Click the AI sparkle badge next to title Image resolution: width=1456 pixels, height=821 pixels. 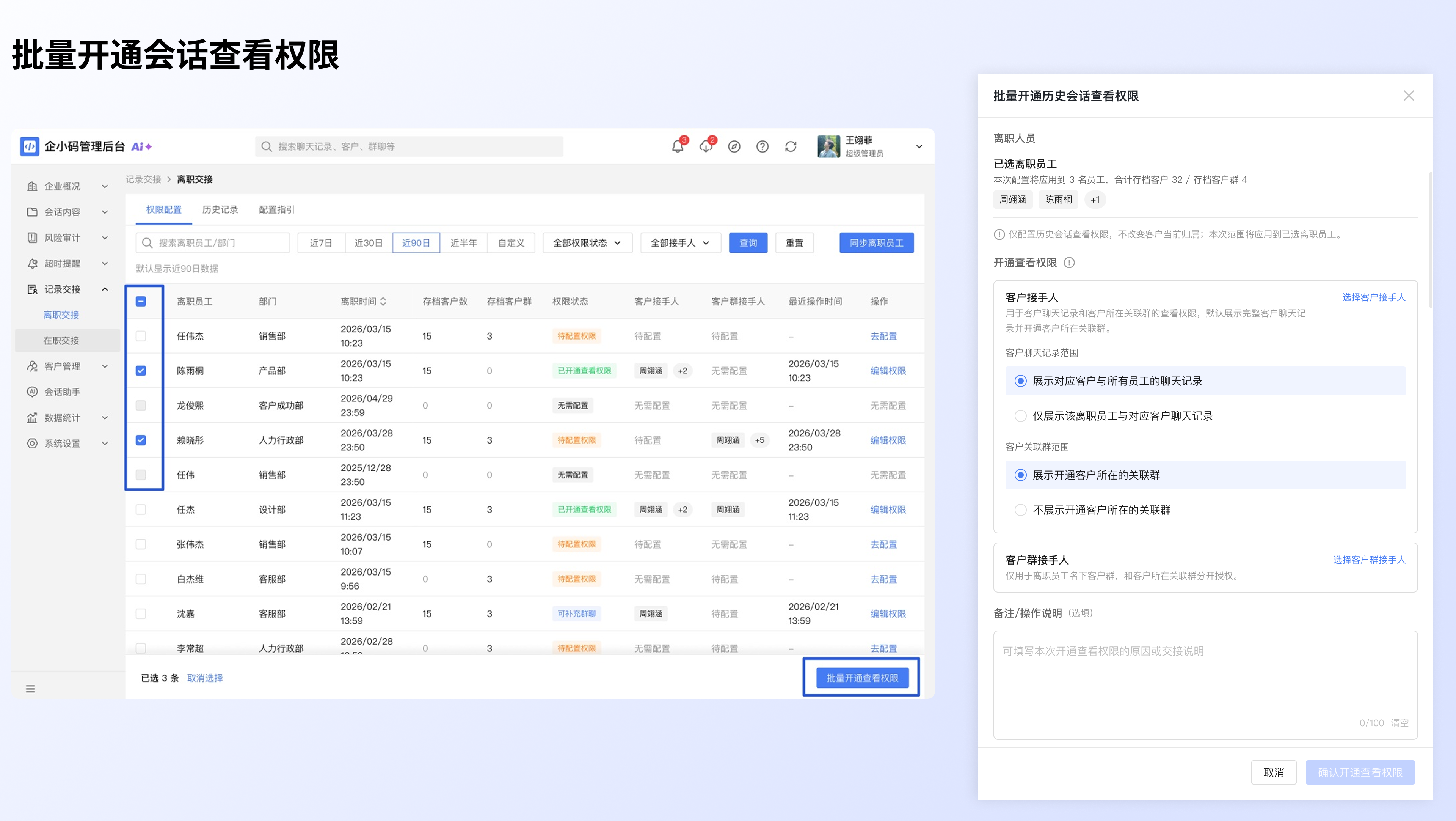click(141, 146)
